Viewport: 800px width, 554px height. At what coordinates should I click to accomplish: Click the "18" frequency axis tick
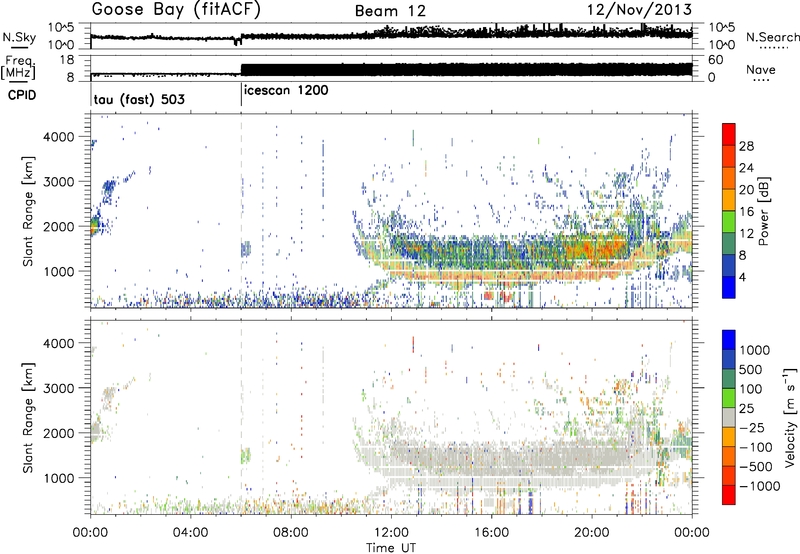[x=67, y=60]
